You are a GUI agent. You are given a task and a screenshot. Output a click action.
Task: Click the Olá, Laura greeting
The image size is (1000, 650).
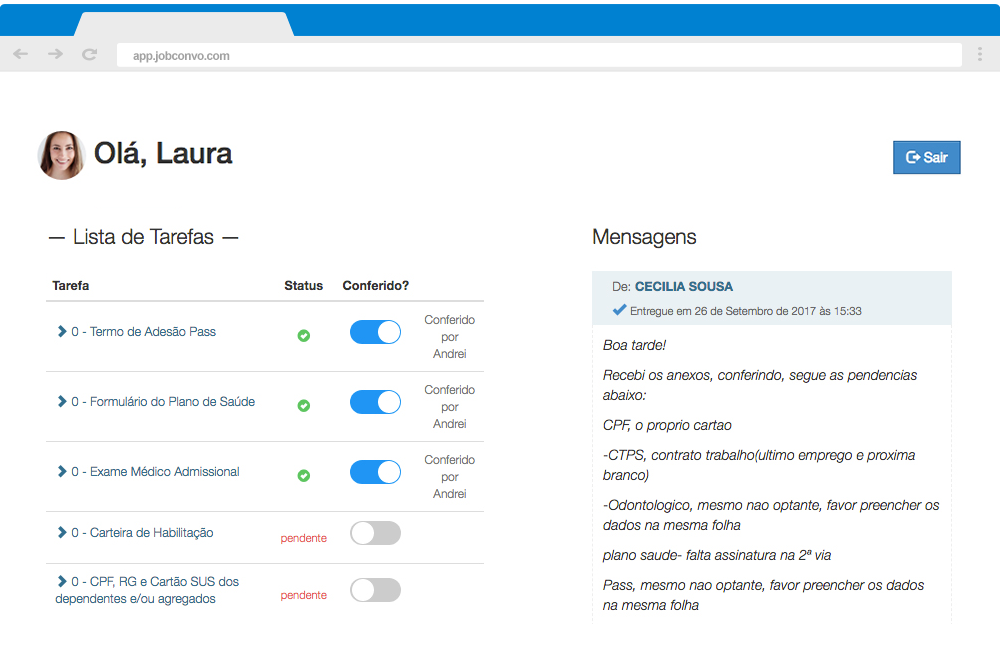[x=163, y=154]
